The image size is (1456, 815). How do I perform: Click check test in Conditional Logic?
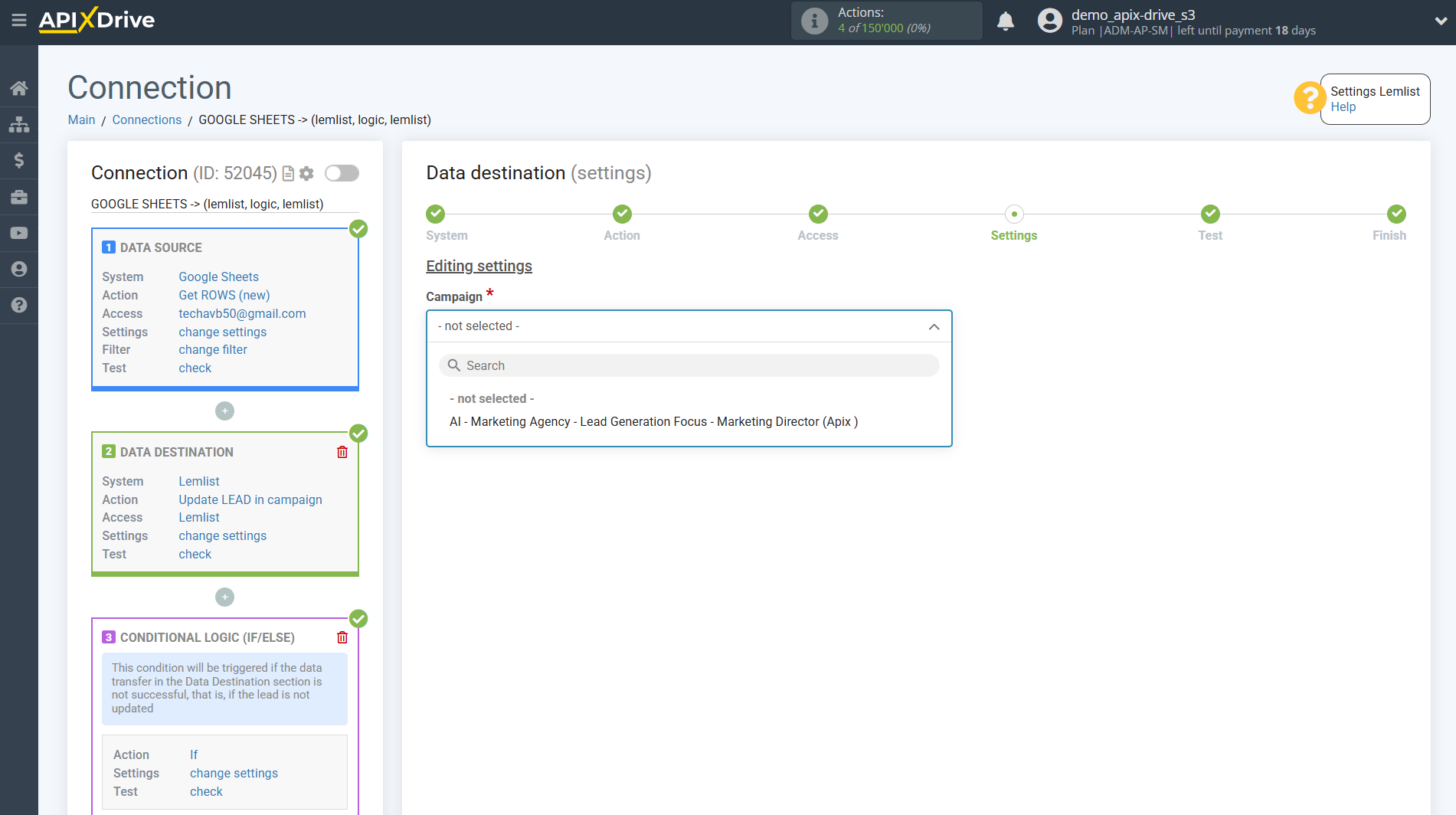coord(206,791)
